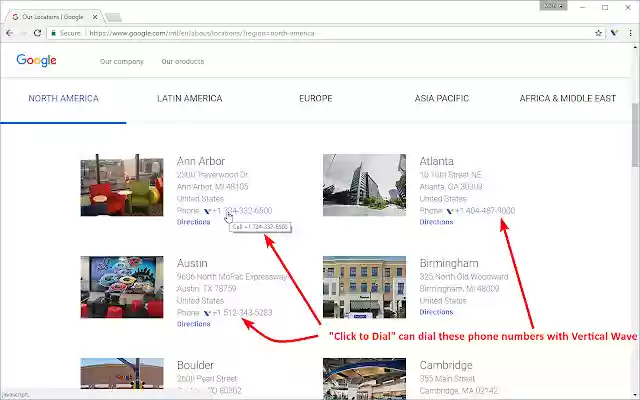640x400 pixels.
Task: Click address text 9606 North MoPac Expressway
Action: pos(232,277)
